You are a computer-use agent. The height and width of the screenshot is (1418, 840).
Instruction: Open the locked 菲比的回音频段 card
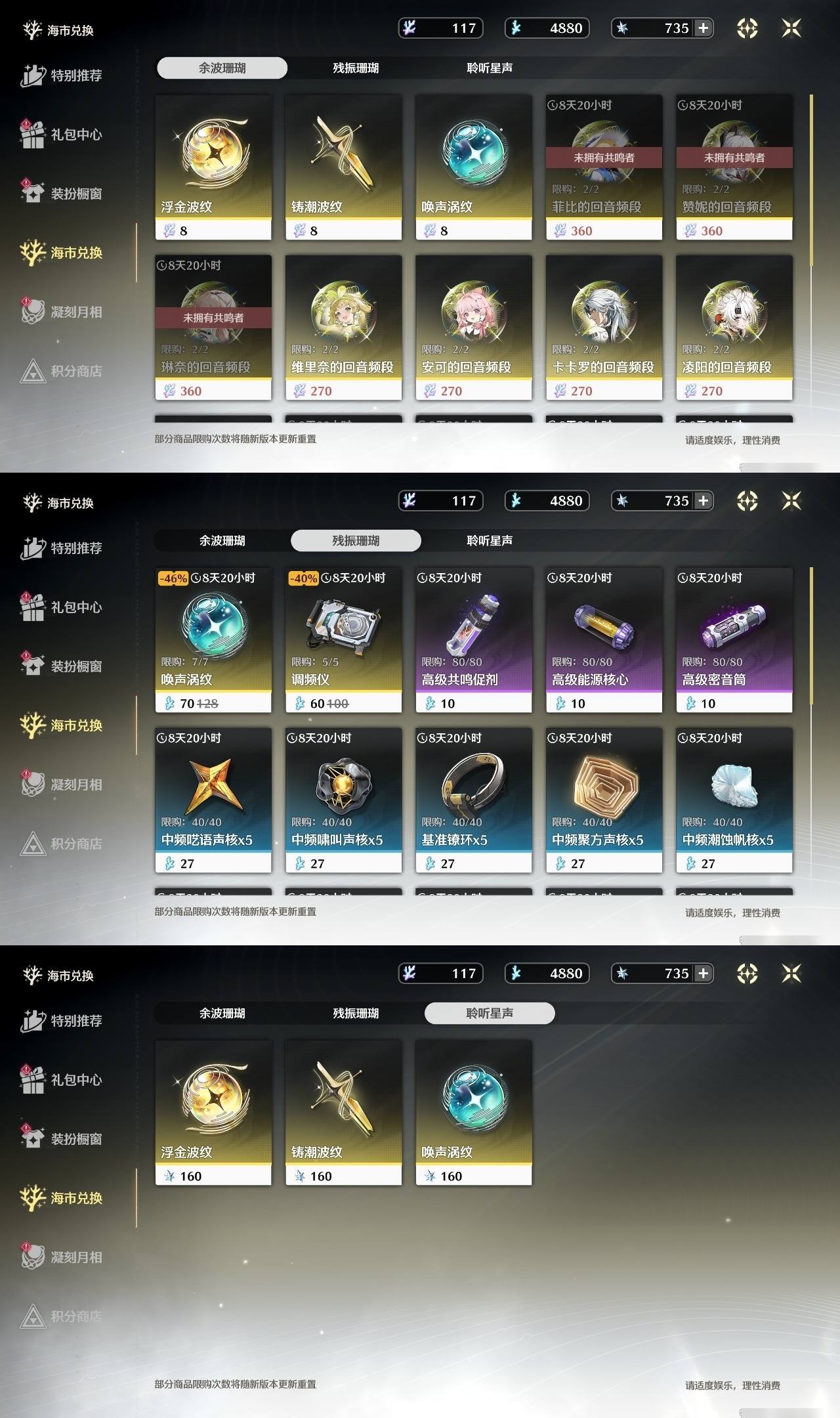click(x=604, y=167)
